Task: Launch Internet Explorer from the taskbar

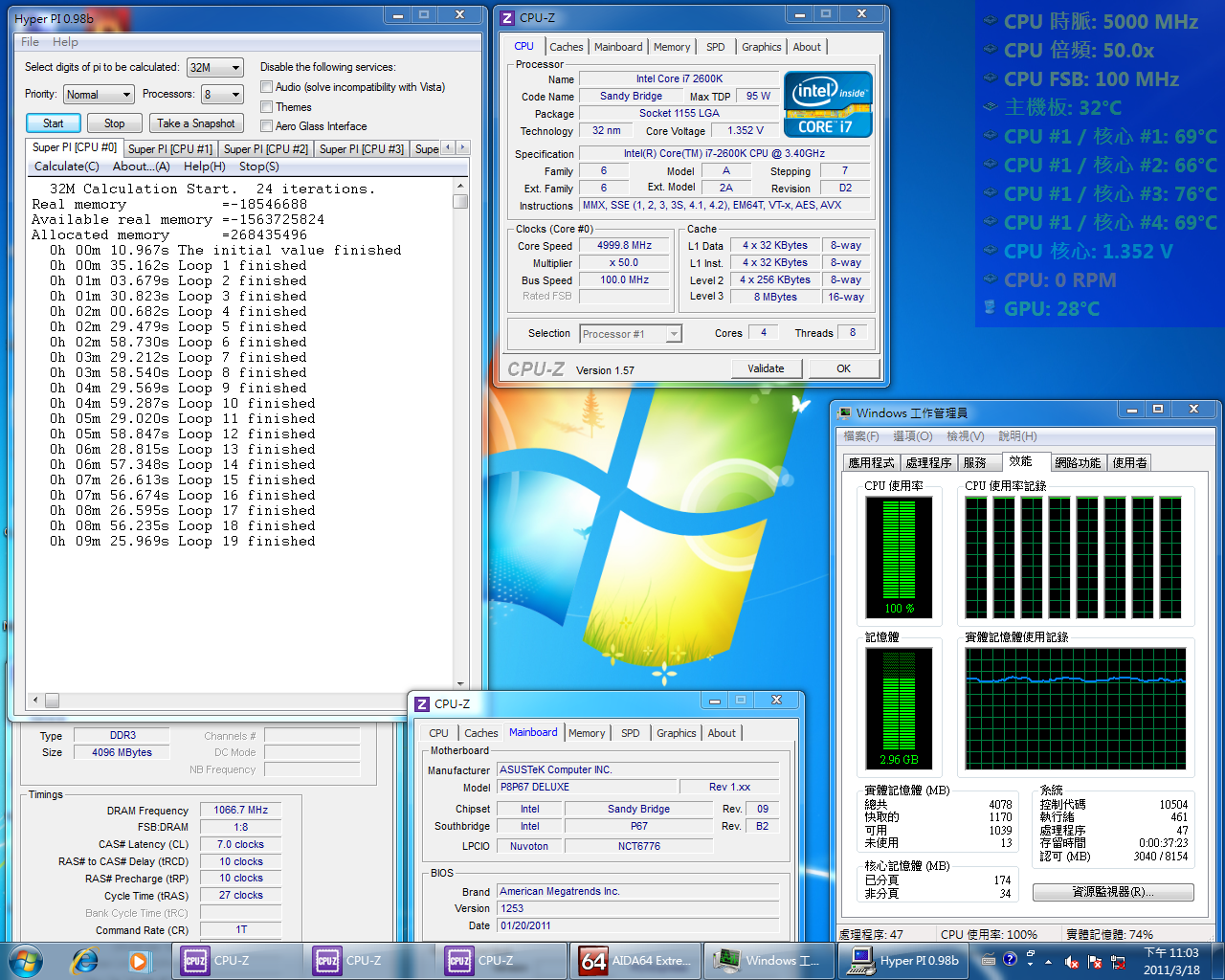Action: [85, 960]
